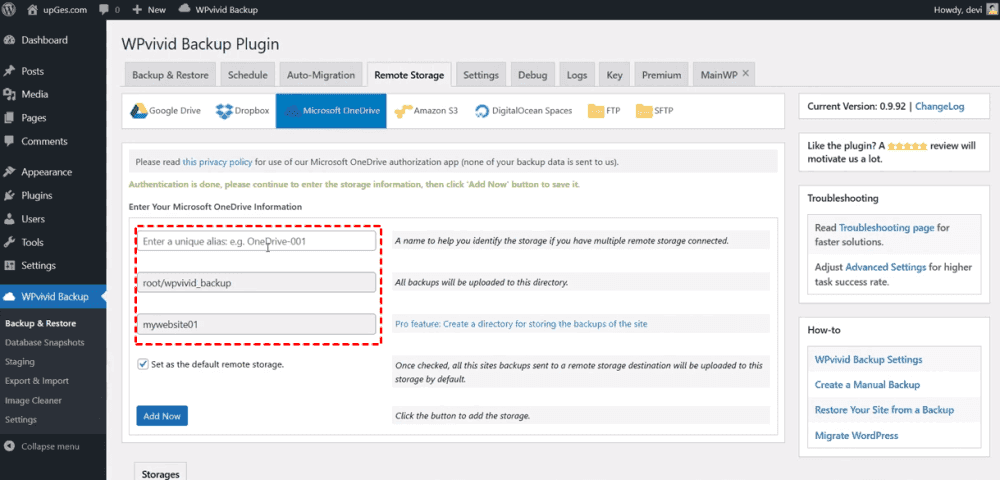
Task: Open the Troubleshooting page link
Action: click(x=886, y=228)
